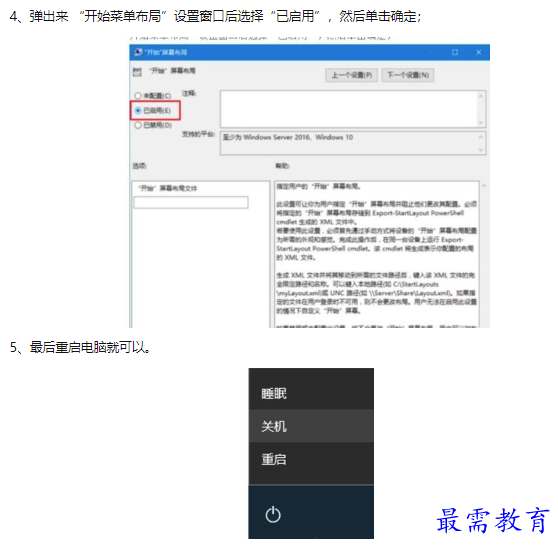Click the help panel scroll up arrow
The height and width of the screenshot is (552, 558).
coord(484,186)
